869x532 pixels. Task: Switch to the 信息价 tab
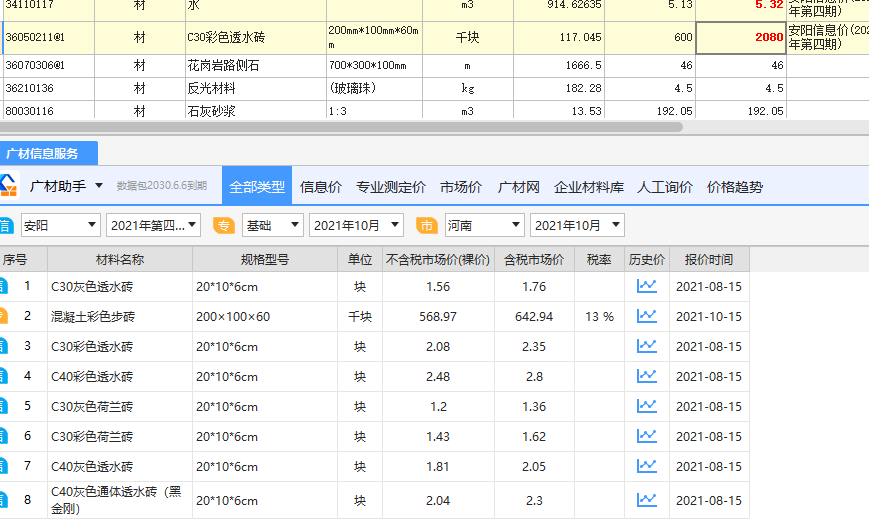pyautogui.click(x=321, y=187)
